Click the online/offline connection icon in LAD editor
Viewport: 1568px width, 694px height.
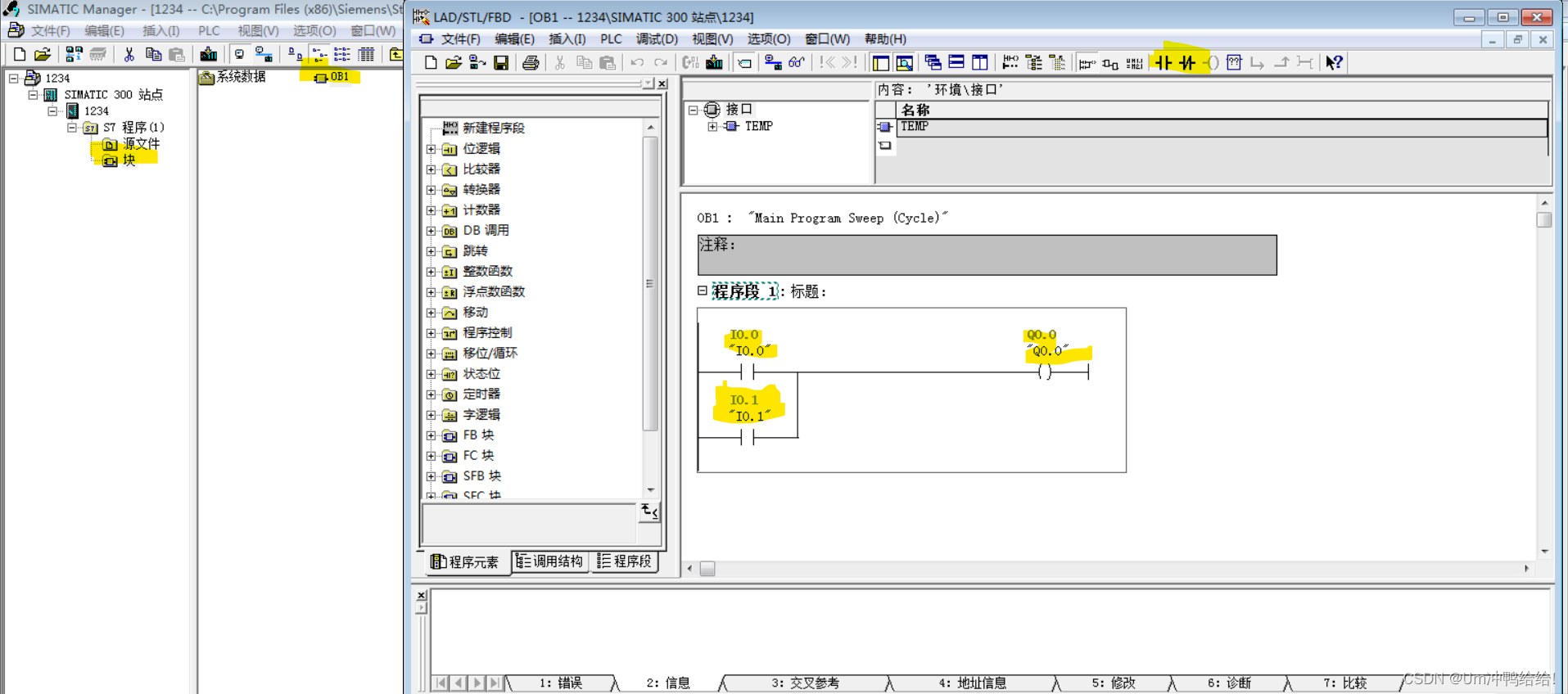[x=773, y=63]
